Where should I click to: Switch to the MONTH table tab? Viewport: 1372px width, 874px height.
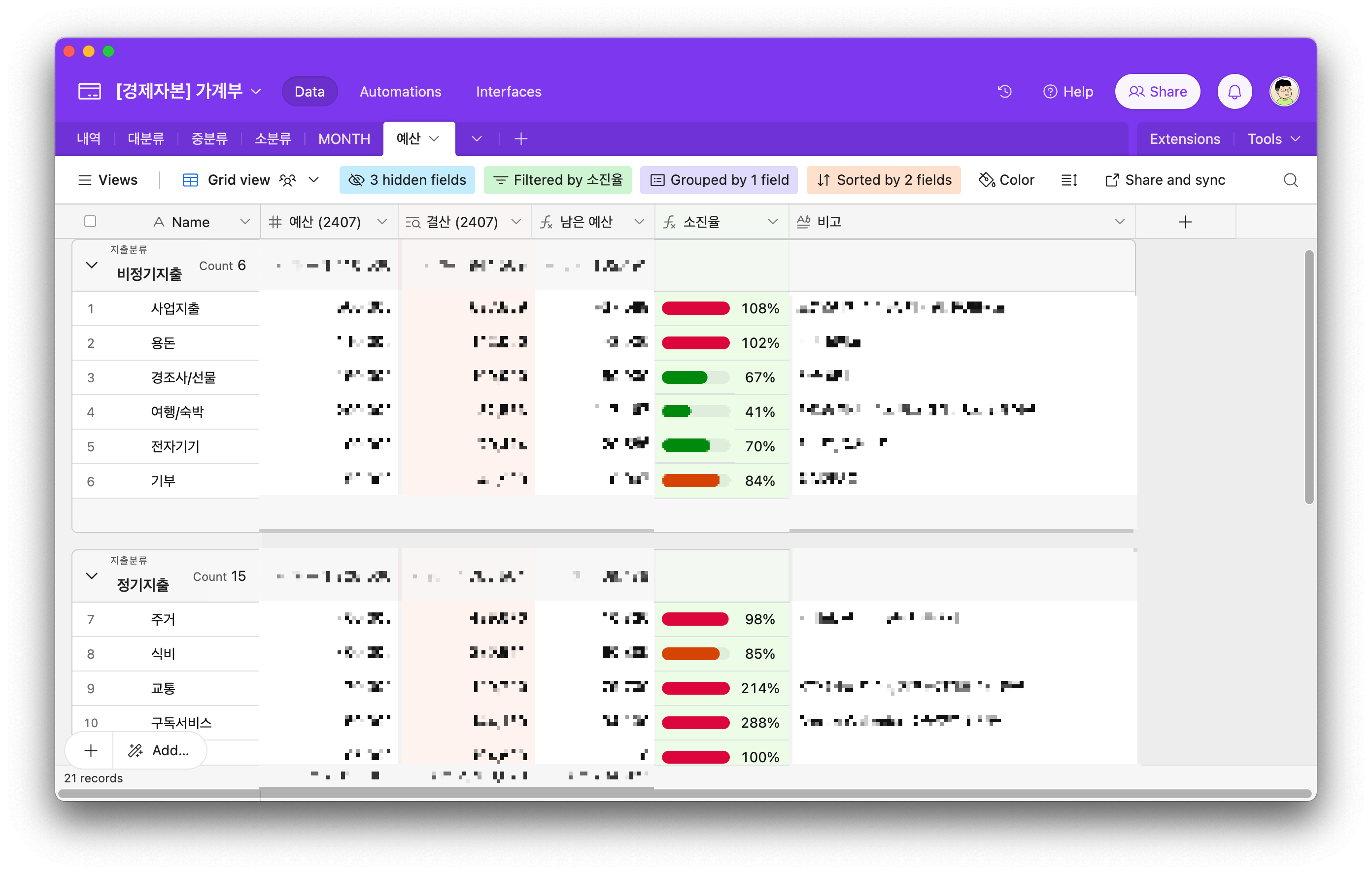click(x=344, y=138)
